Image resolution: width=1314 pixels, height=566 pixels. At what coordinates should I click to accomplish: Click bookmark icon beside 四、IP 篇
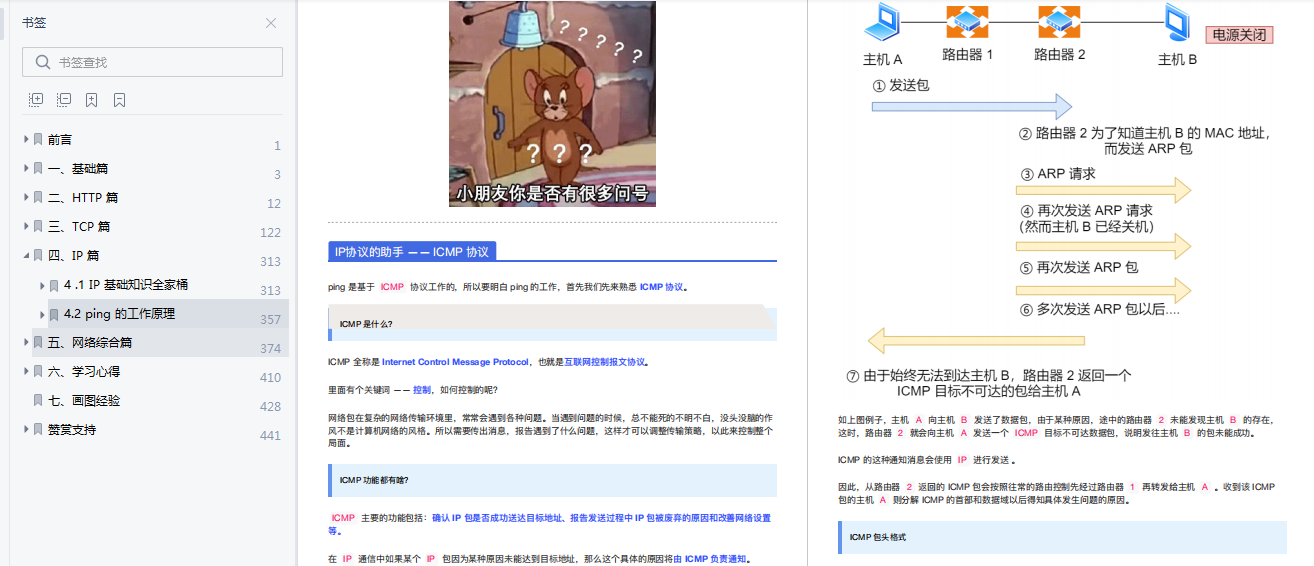coord(38,255)
